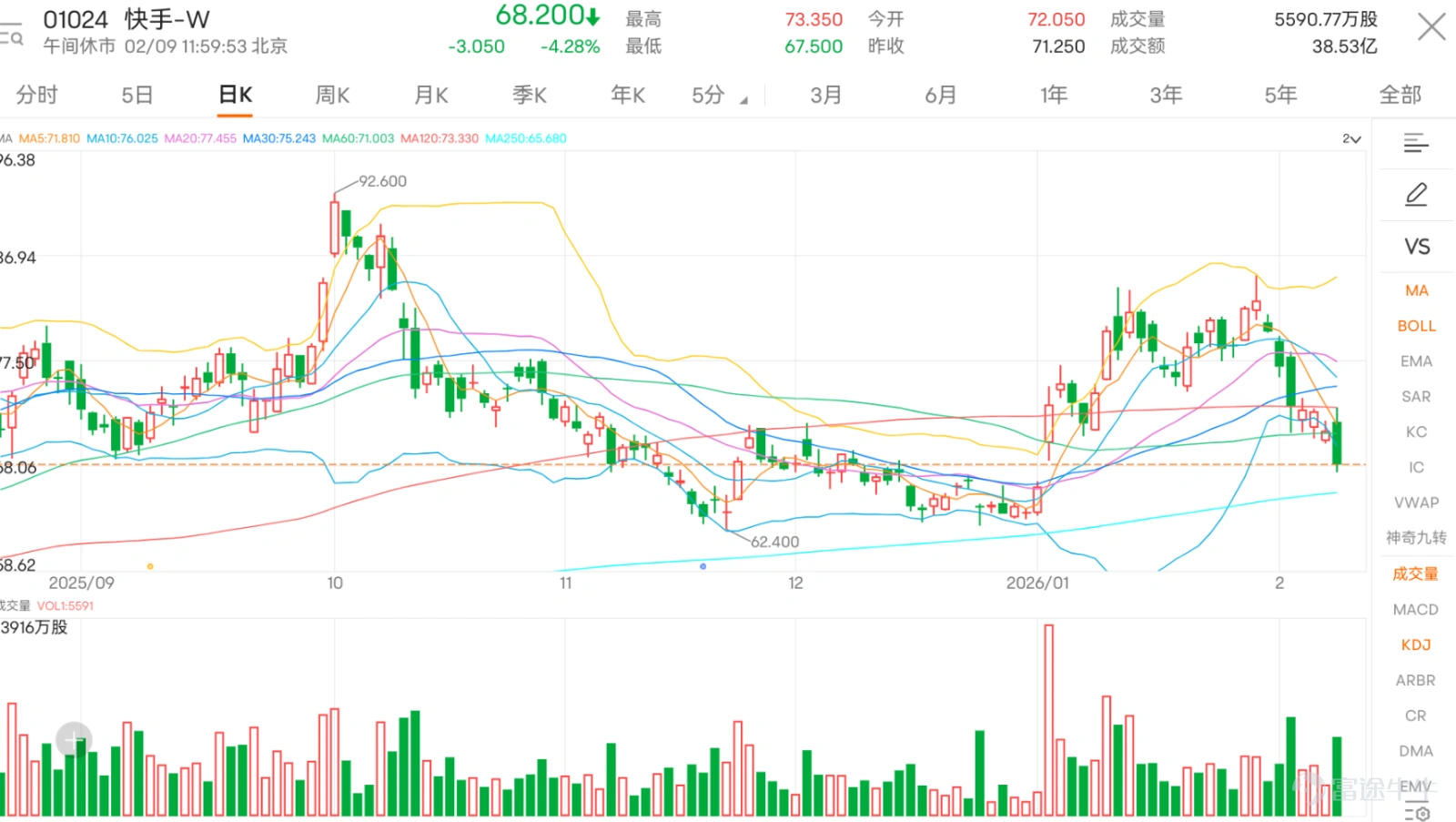Set the chart range to 全部
The height and width of the screenshot is (822, 1456).
coord(1400,95)
